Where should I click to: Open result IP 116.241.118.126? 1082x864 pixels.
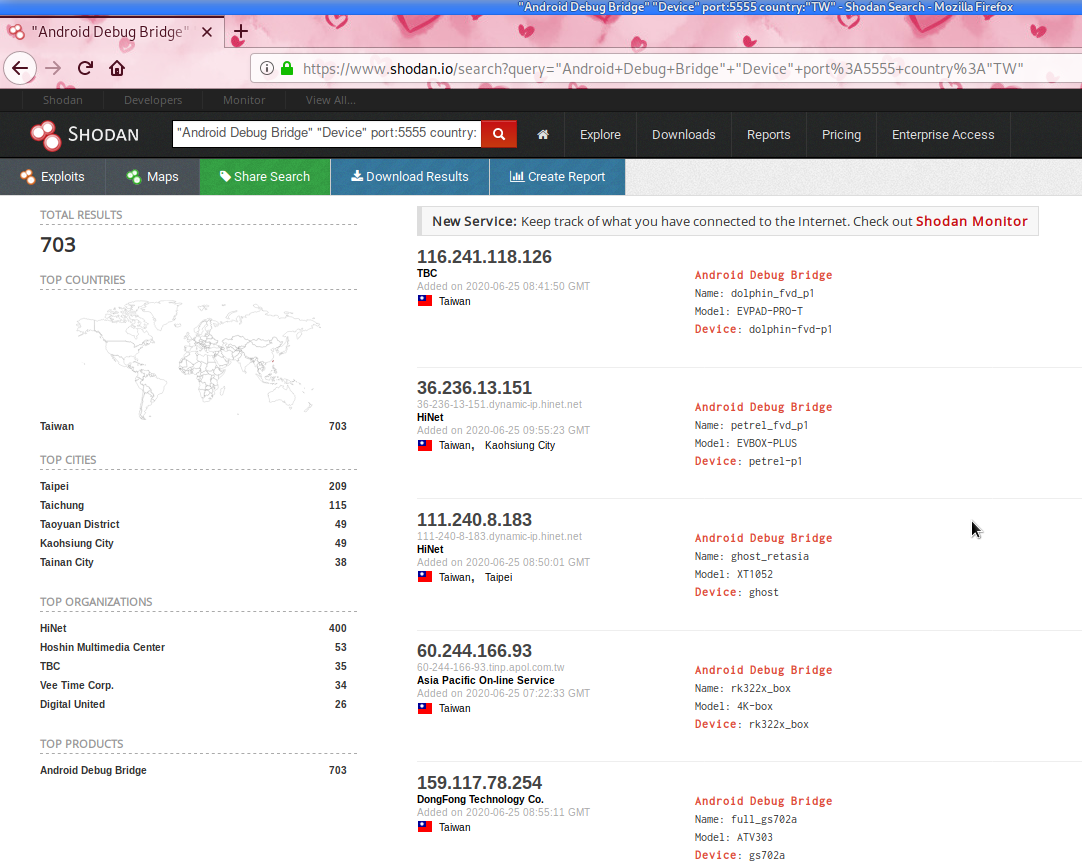pos(484,257)
